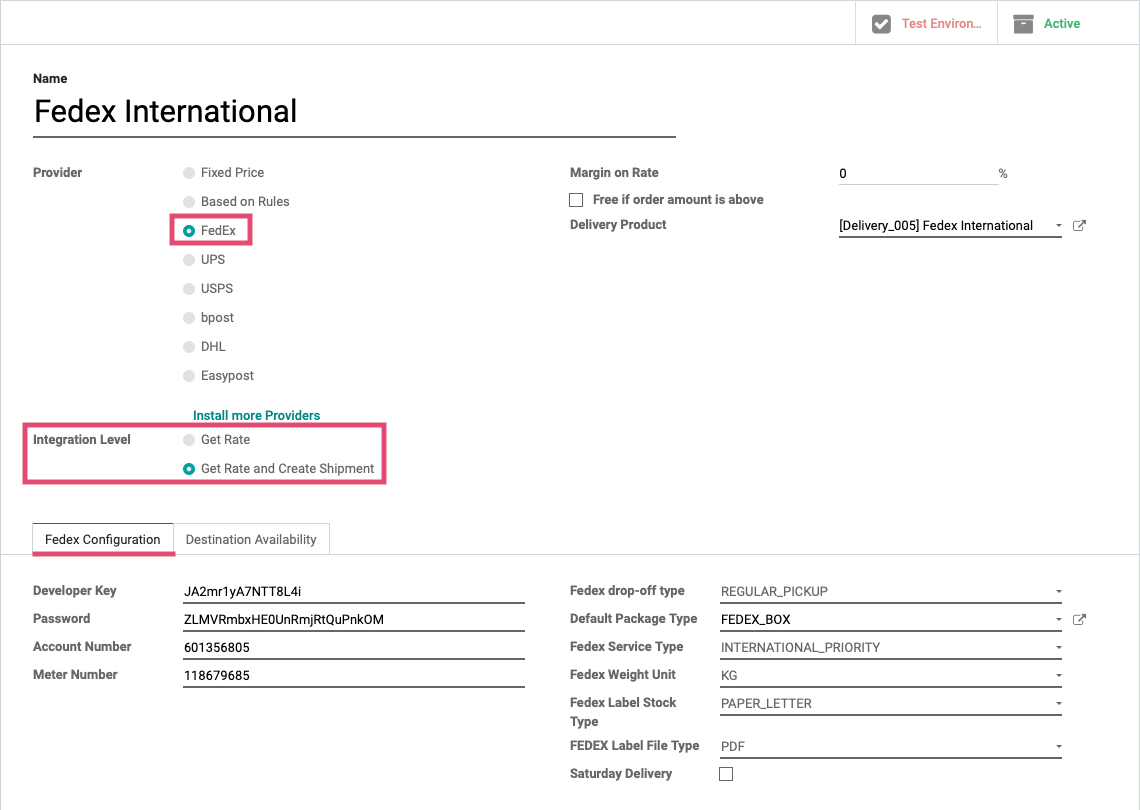The image size is (1140, 810).
Task: Choose USPS as provider
Action: click(189, 289)
